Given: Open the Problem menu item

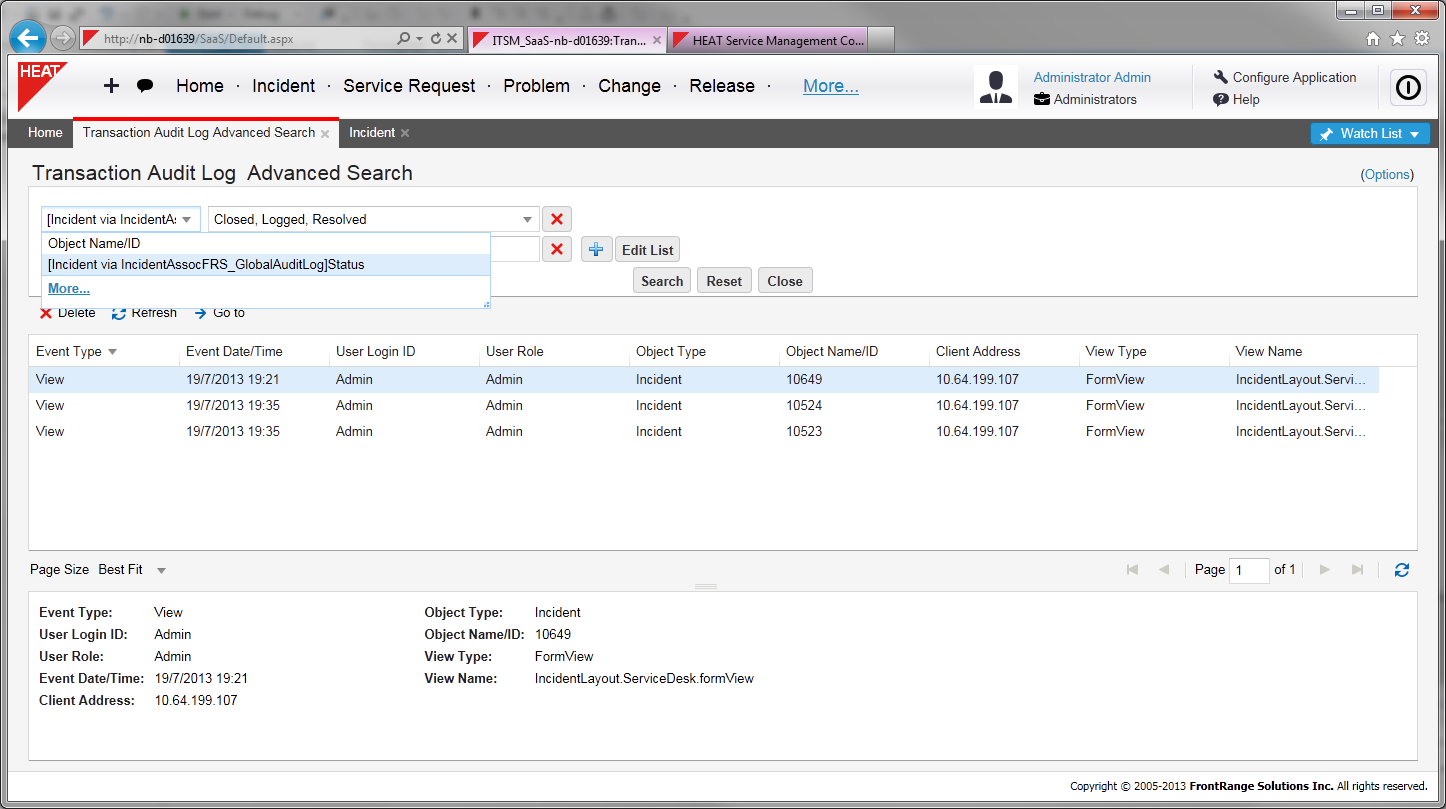Looking at the screenshot, I should pyautogui.click(x=536, y=86).
